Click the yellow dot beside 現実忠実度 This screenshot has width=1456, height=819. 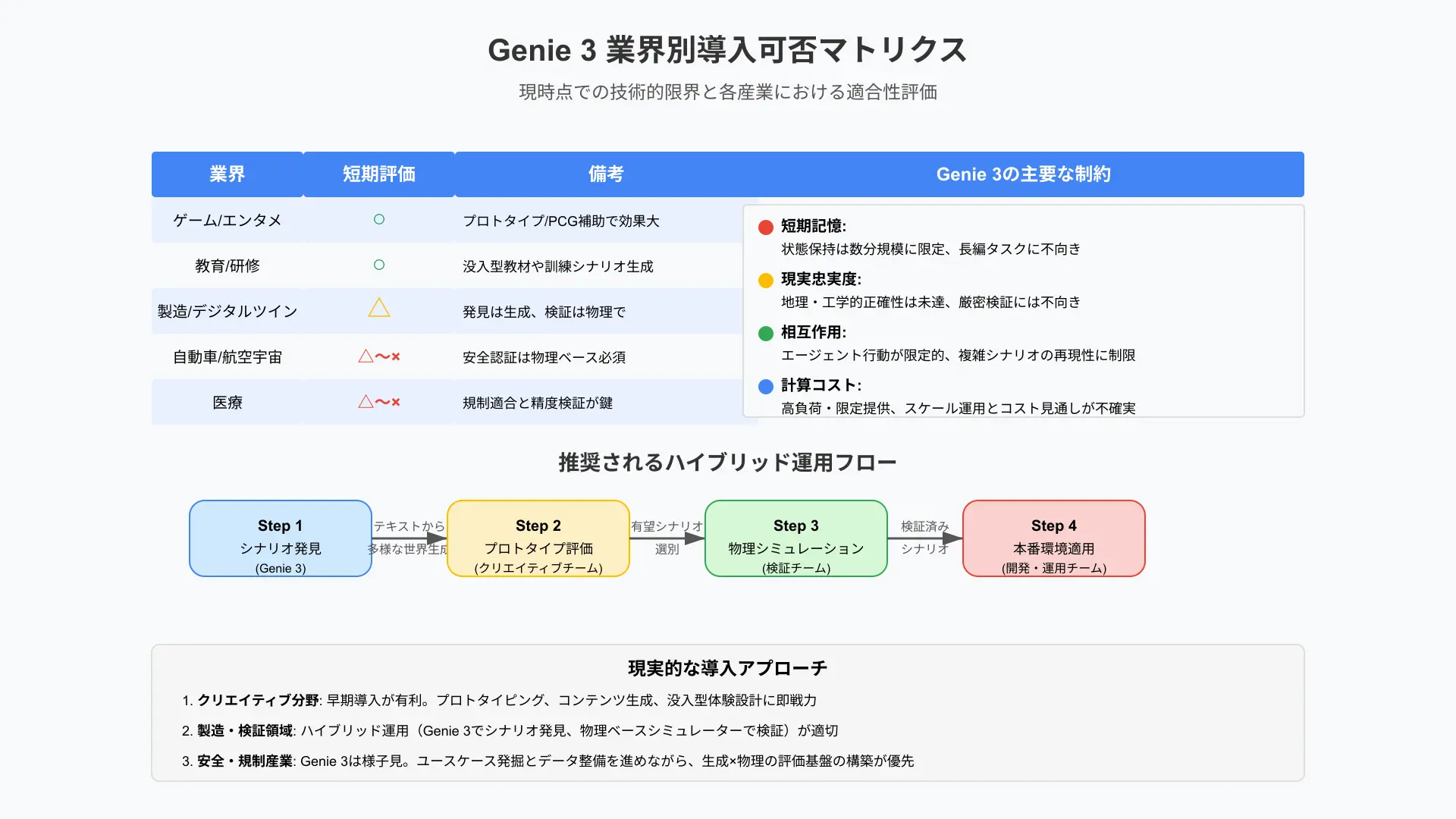coord(766,281)
